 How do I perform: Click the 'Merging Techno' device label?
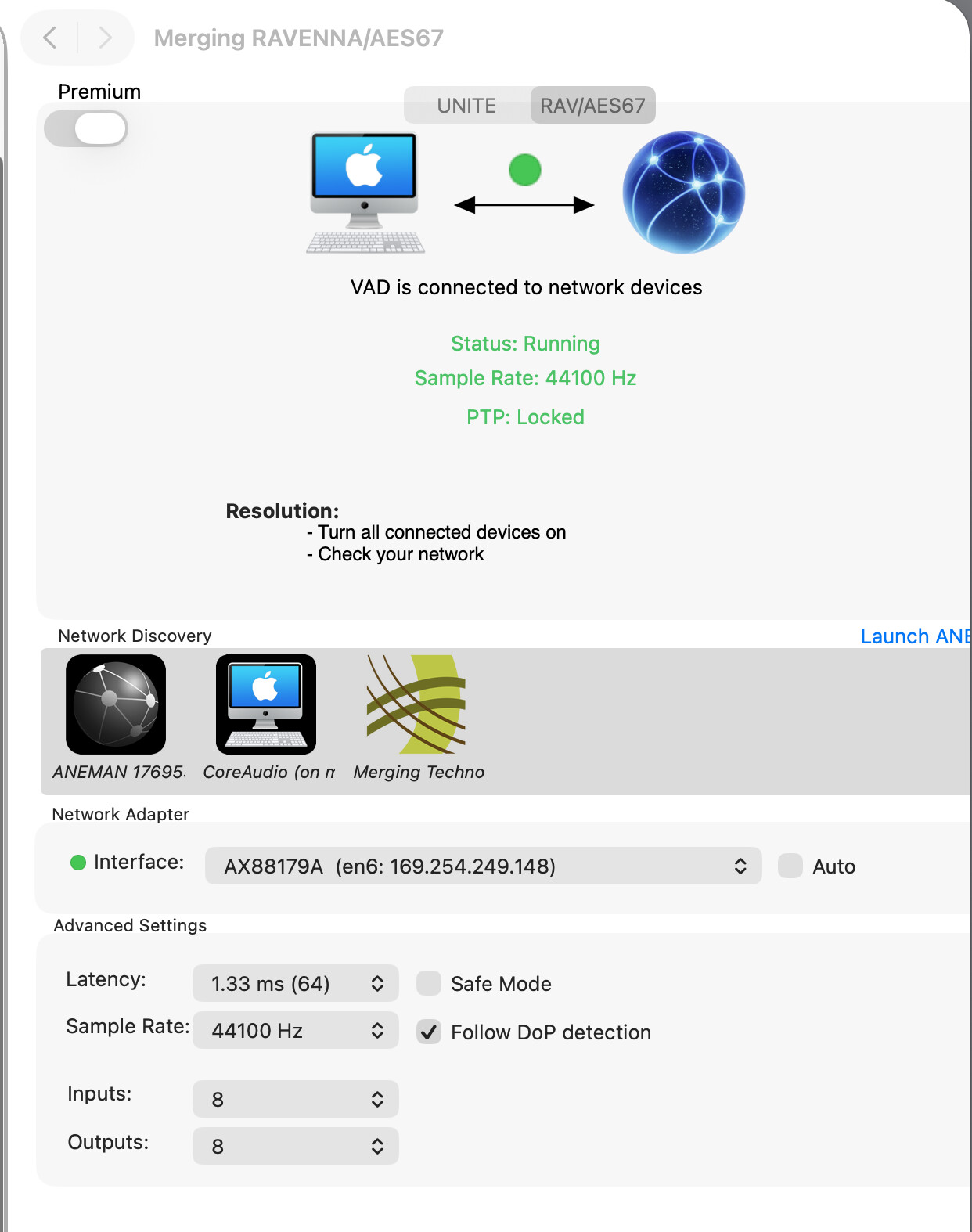(419, 772)
